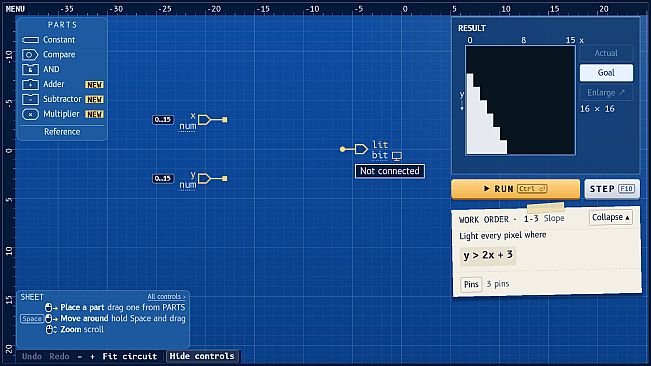Select the Compare part icon
Viewport: 651px width, 366px height.
[x=30, y=54]
